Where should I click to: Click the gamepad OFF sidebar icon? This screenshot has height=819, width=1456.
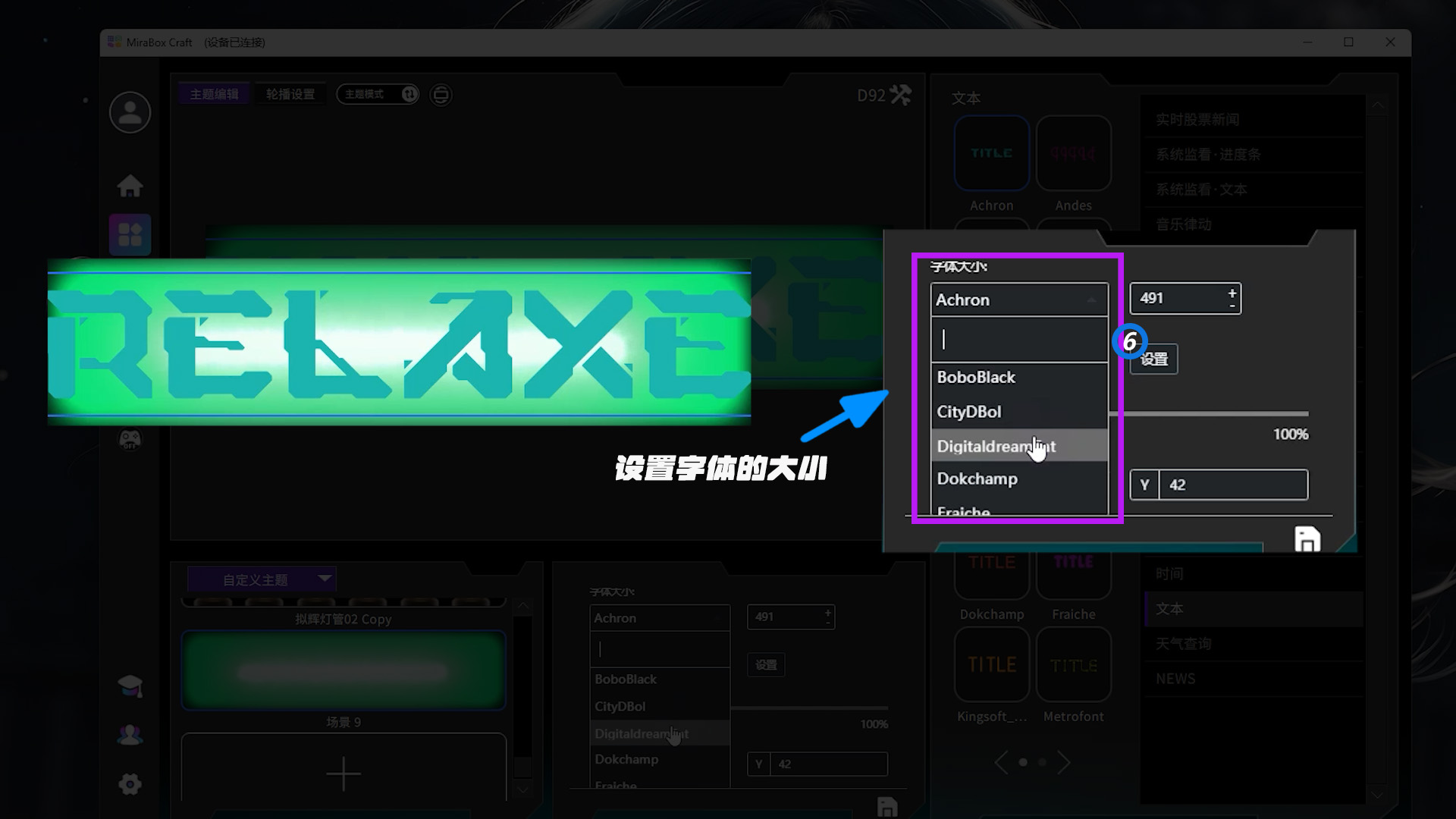point(130,439)
